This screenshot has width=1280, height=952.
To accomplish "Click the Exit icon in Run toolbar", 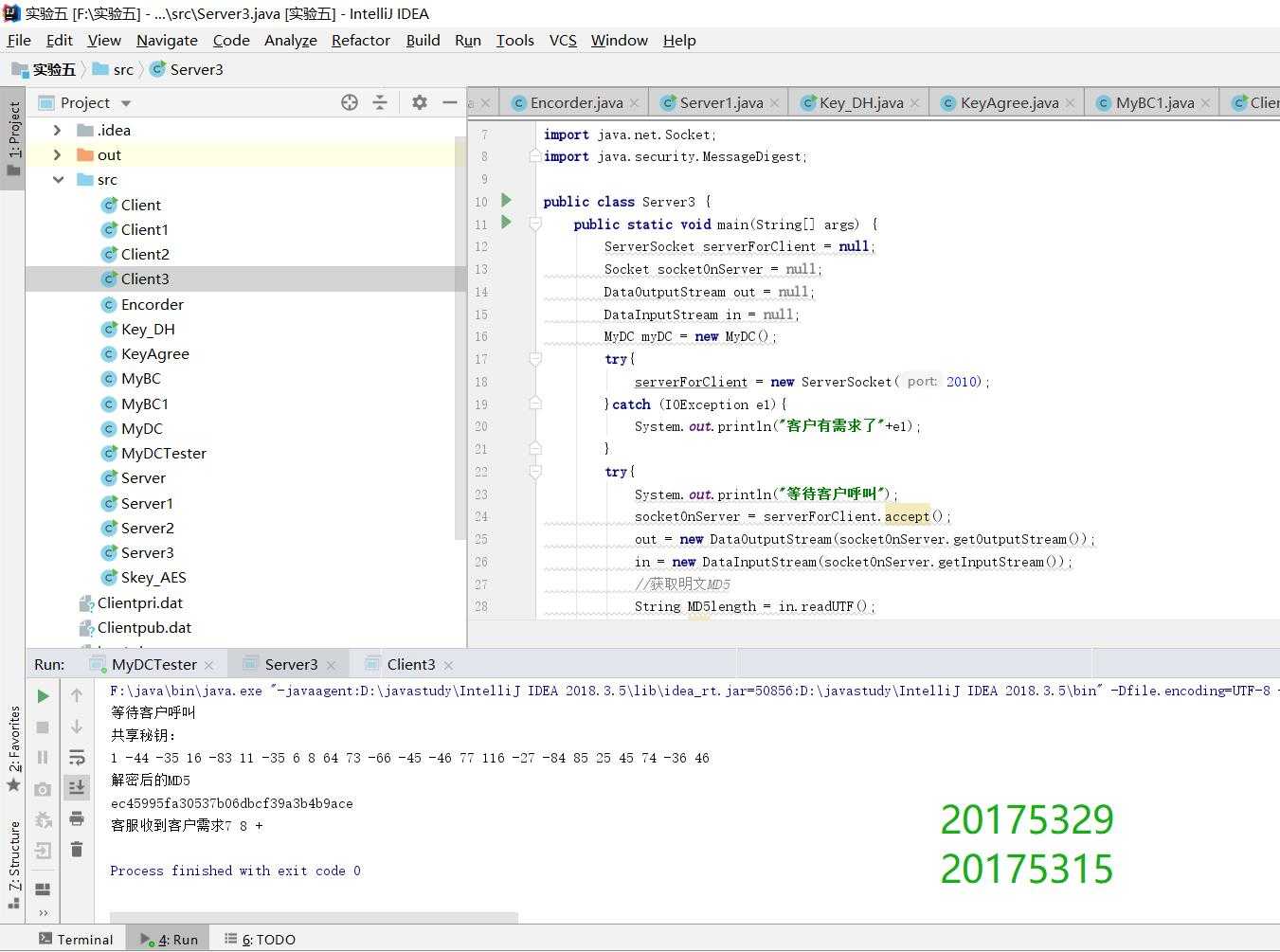I will pyautogui.click(x=43, y=851).
